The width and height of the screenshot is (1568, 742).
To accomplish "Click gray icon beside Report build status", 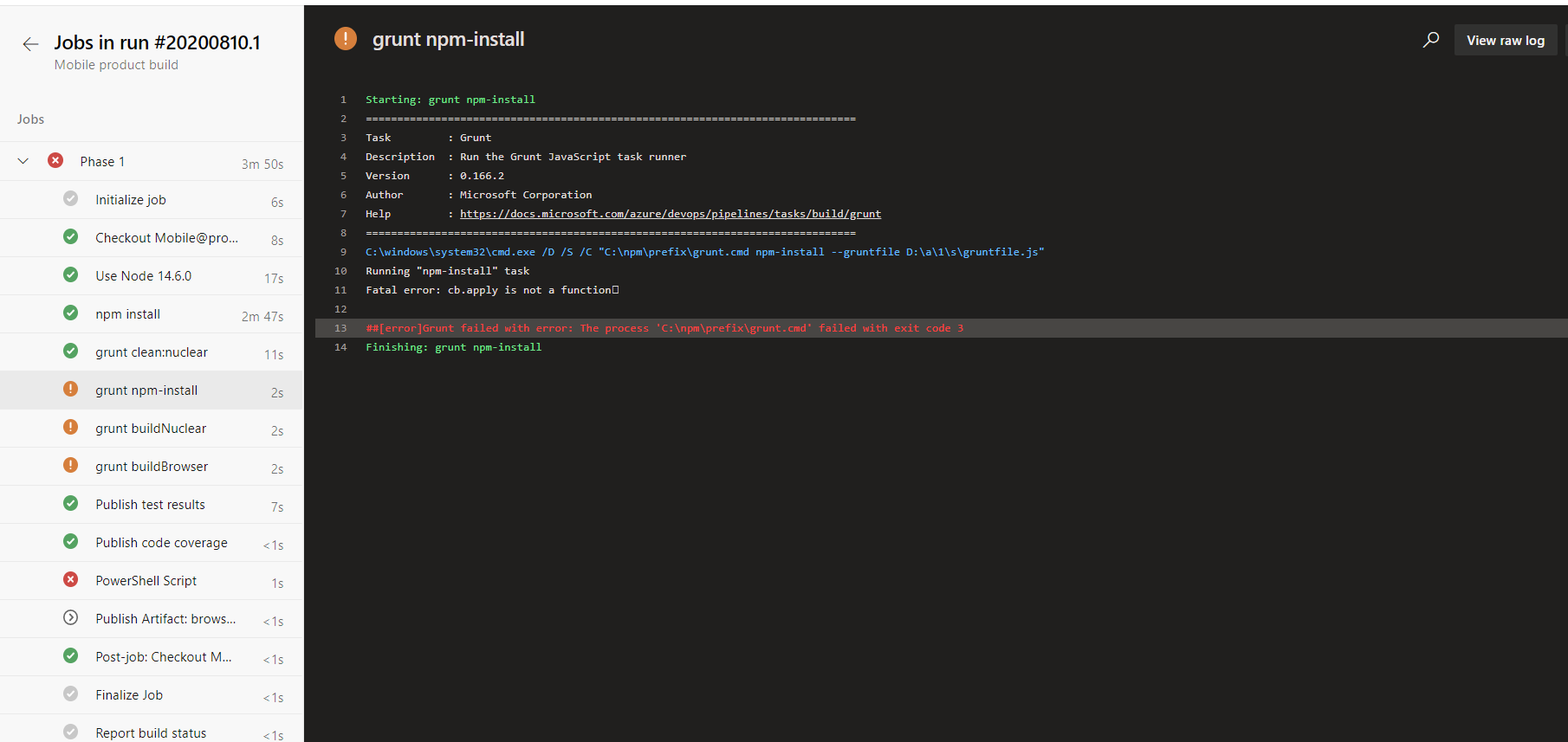I will pos(71,732).
